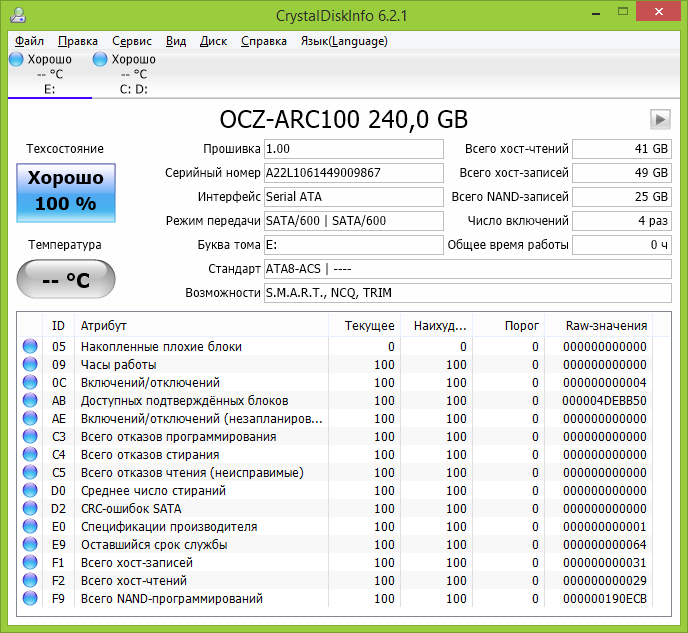Screen dimensions: 688x633
Task: Open the Вид menu
Action: tap(176, 41)
